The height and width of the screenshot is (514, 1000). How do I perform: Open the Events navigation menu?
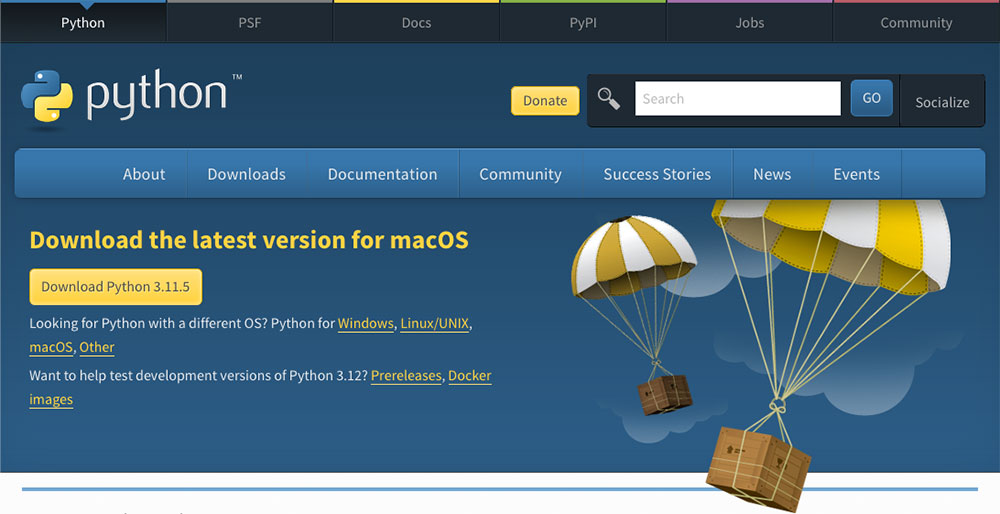[x=857, y=174]
